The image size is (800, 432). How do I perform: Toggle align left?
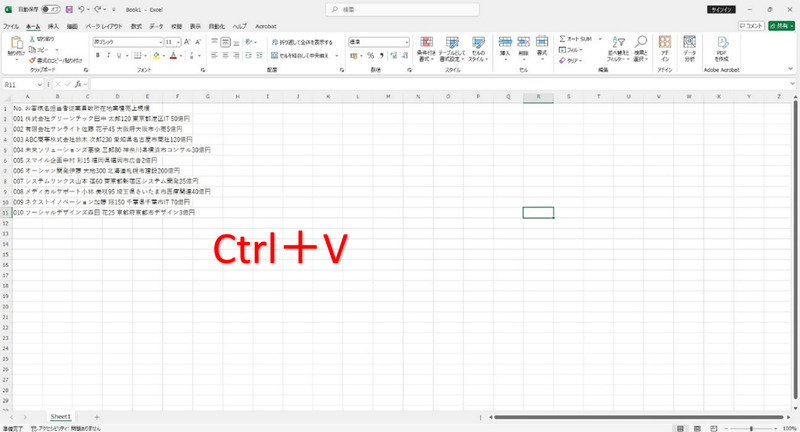point(215,56)
